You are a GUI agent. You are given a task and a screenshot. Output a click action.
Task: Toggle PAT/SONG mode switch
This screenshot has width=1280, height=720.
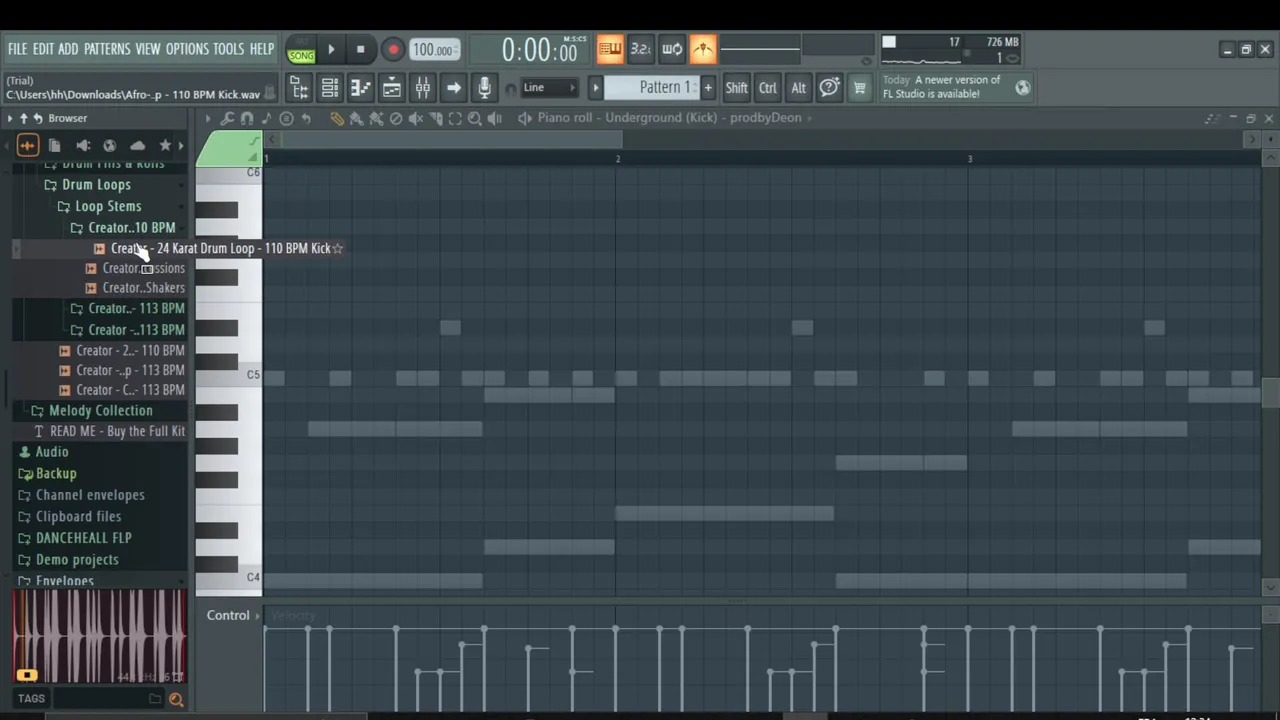pos(301,50)
